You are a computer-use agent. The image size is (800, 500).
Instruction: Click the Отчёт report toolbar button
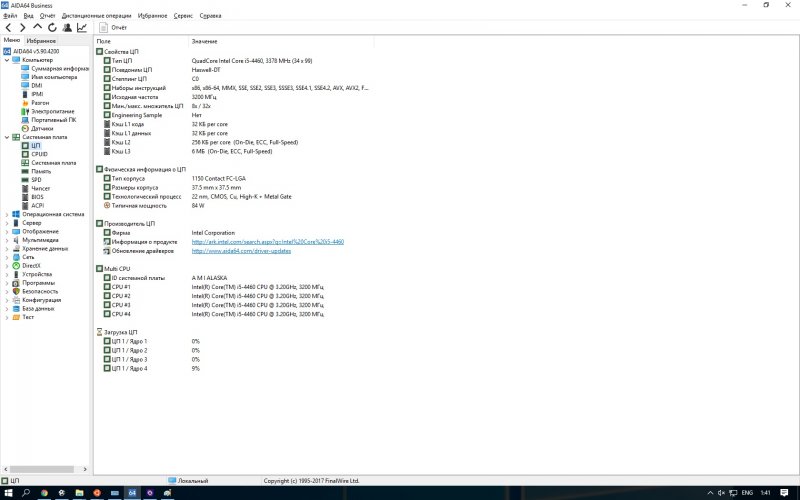coord(113,28)
